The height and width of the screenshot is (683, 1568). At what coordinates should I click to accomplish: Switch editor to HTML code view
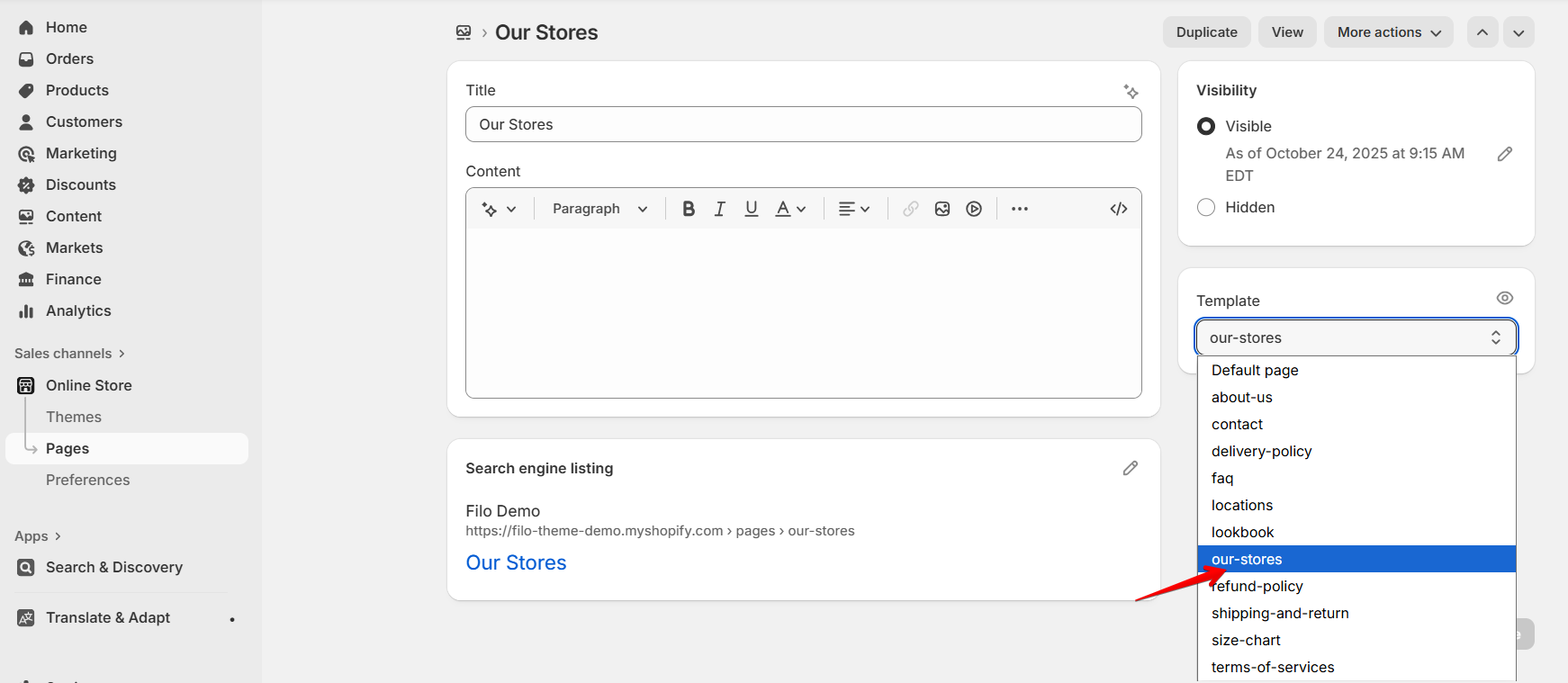point(1119,209)
